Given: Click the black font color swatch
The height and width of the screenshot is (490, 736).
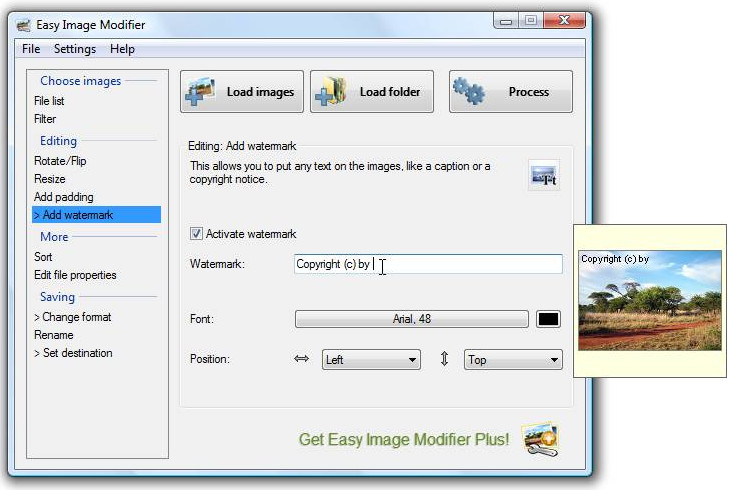Looking at the screenshot, I should point(548,319).
